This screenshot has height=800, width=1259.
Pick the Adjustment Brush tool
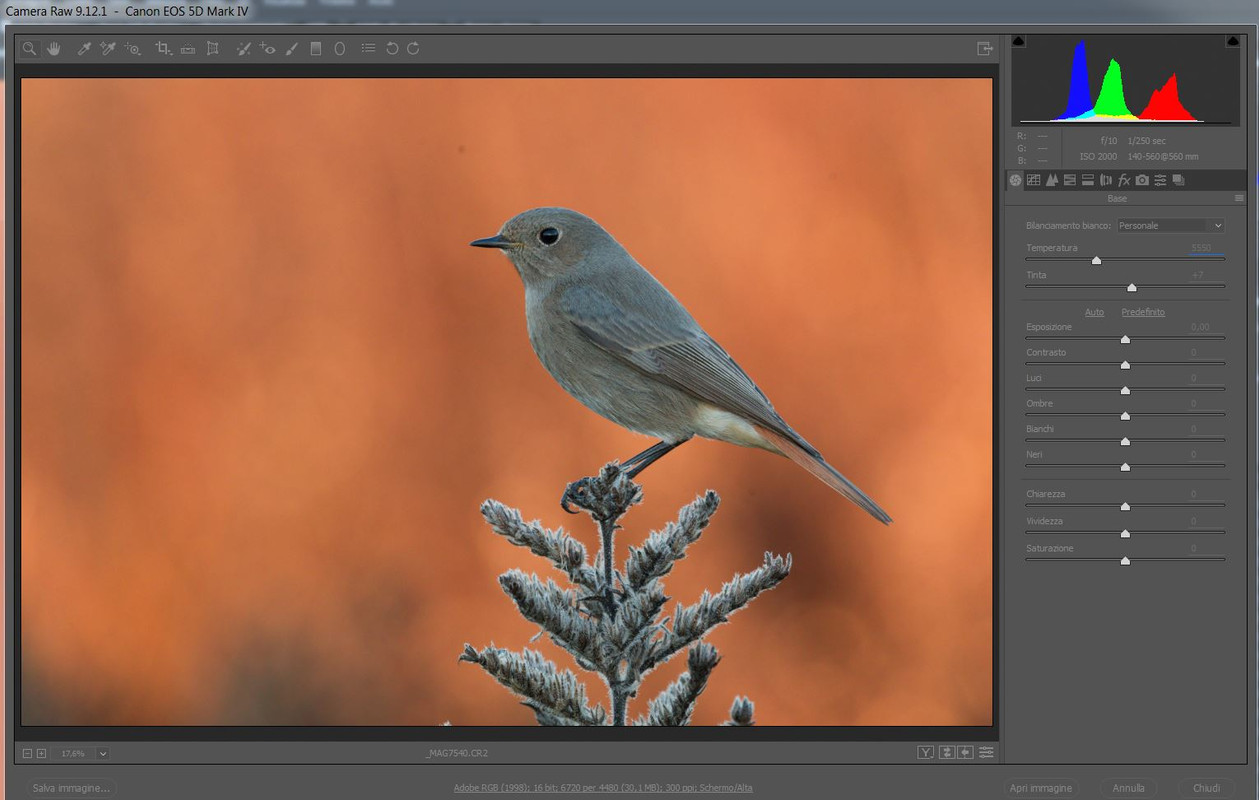pyautogui.click(x=292, y=48)
